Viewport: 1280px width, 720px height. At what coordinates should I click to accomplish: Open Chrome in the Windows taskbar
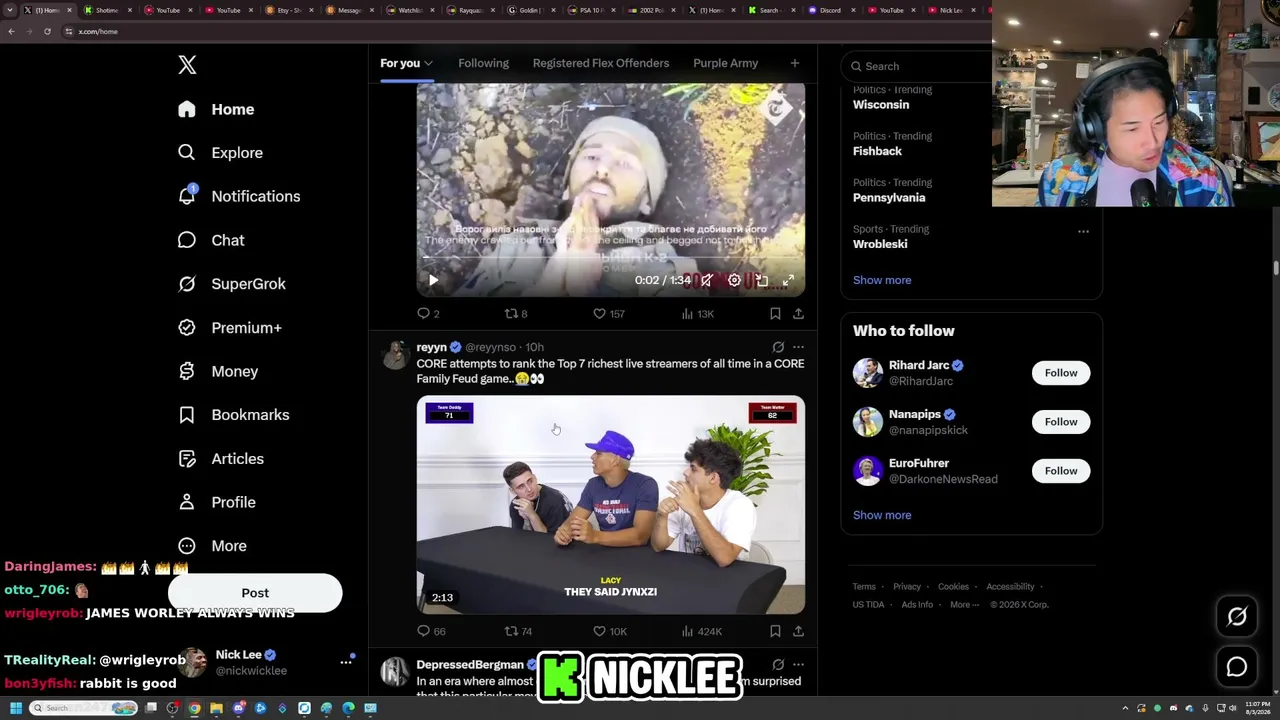pos(194,708)
